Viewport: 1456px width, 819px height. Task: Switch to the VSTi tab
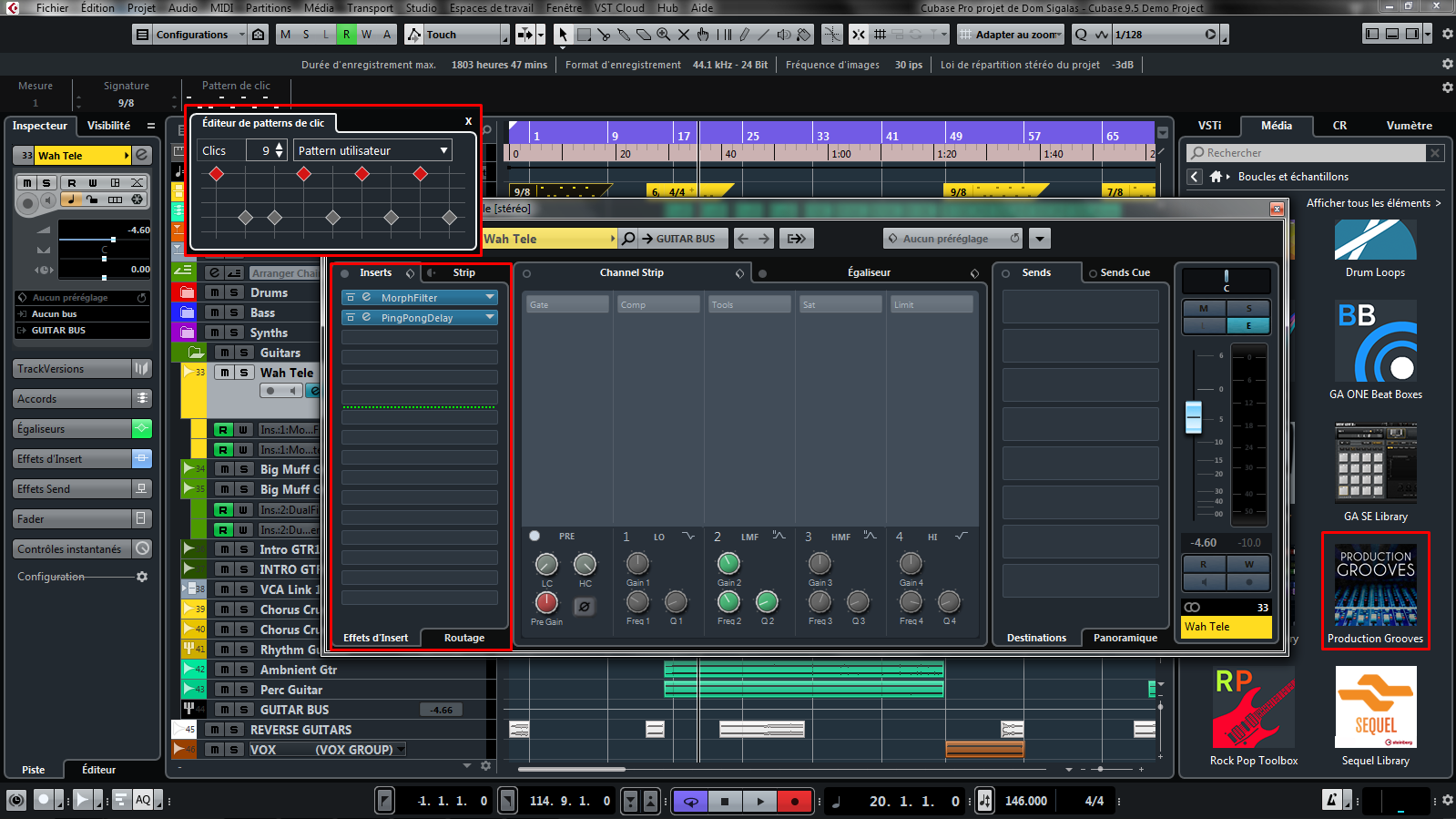[x=1209, y=126]
